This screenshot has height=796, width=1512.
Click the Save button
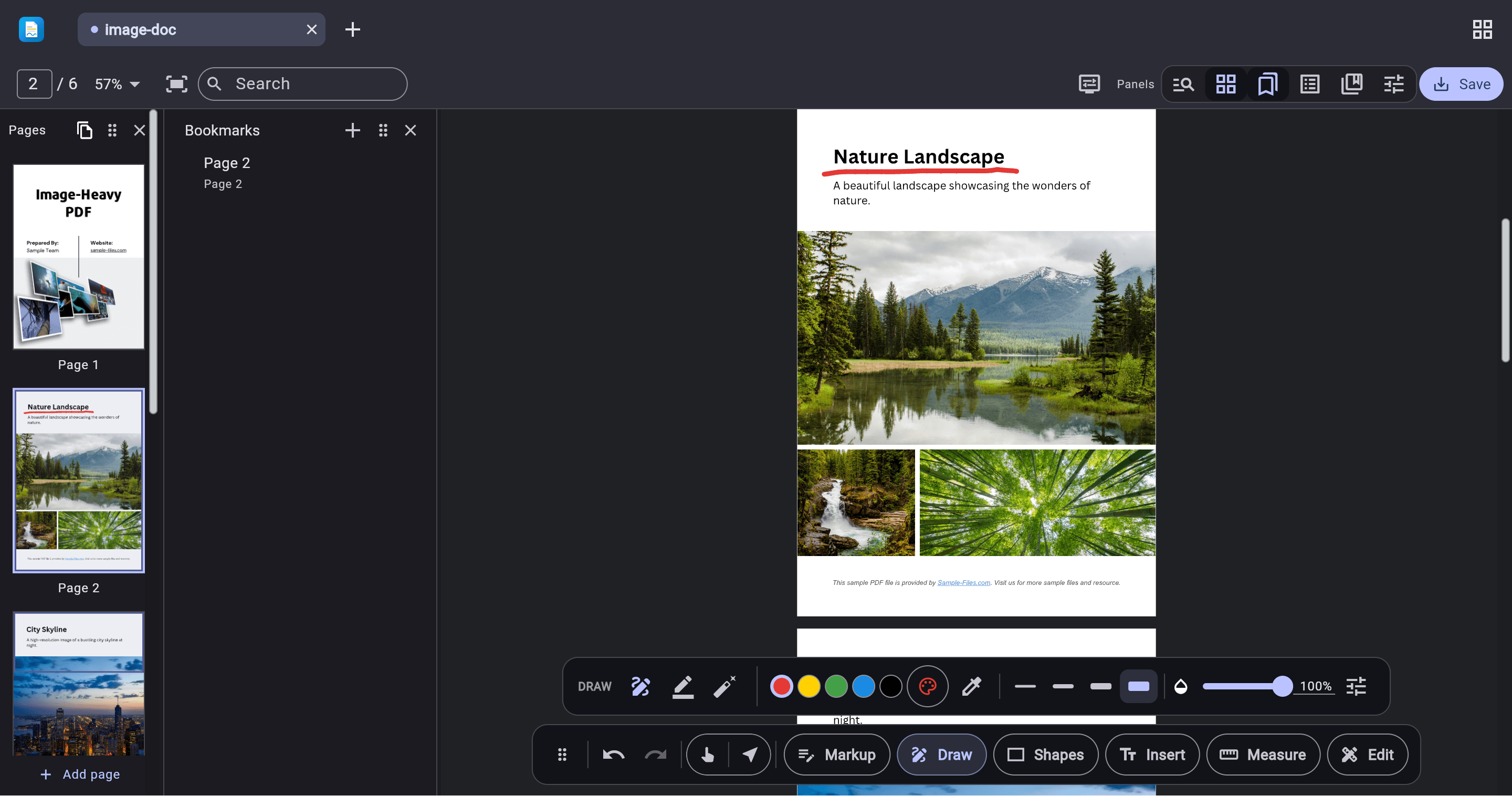pyautogui.click(x=1461, y=84)
